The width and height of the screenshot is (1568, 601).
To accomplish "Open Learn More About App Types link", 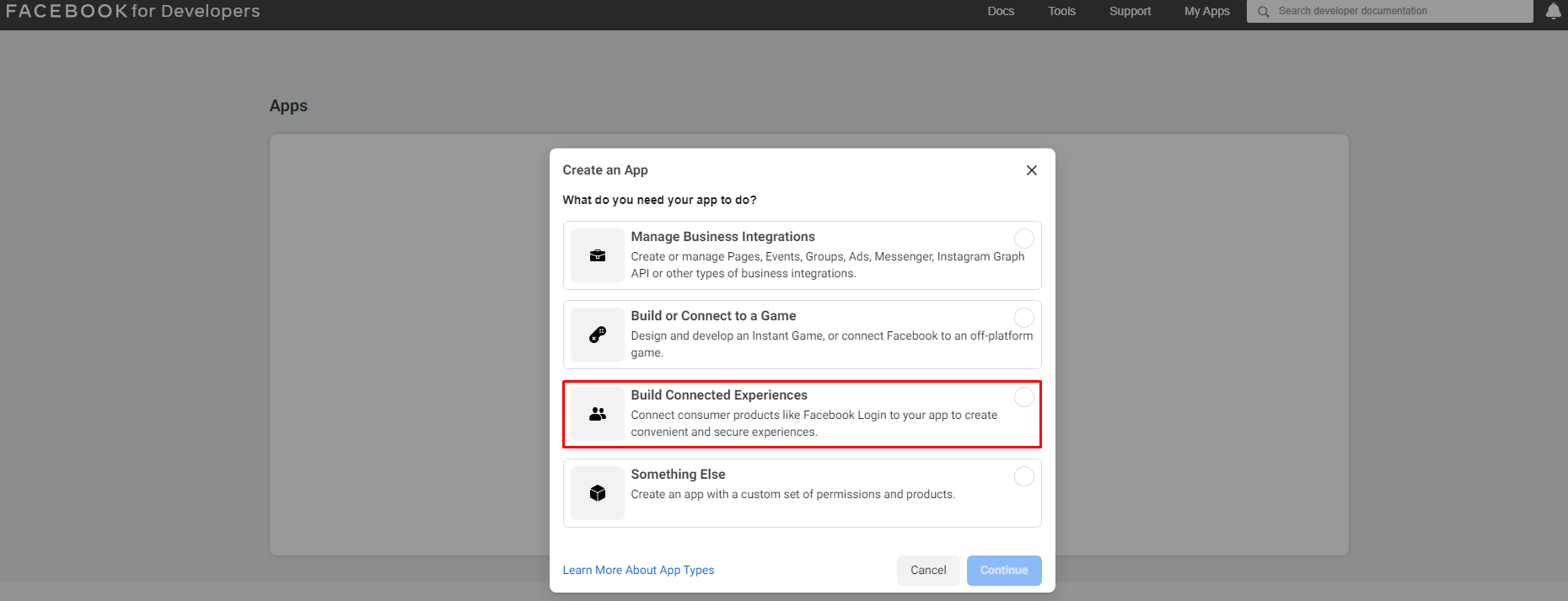I will 638,570.
